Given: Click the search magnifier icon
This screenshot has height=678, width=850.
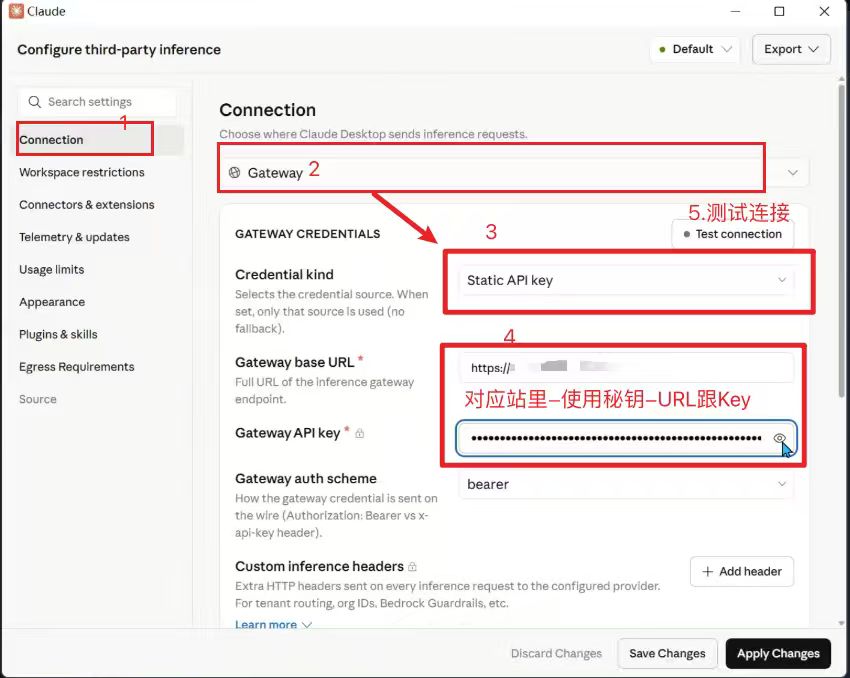Looking at the screenshot, I should tap(35, 102).
